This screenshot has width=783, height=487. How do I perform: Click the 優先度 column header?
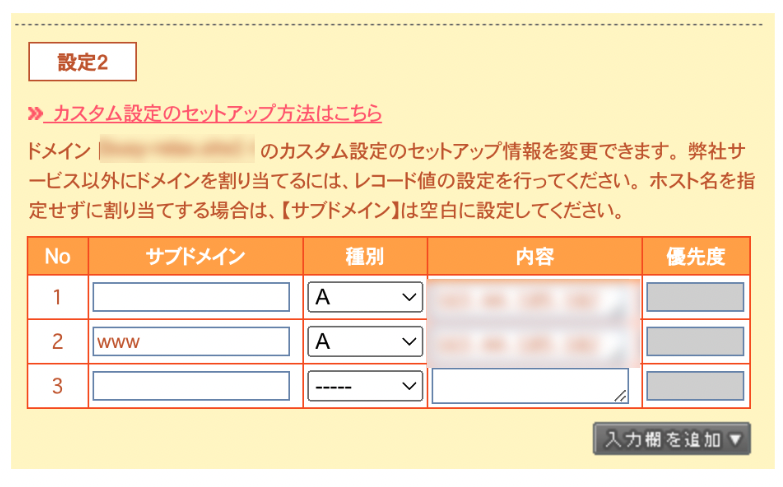pos(695,256)
